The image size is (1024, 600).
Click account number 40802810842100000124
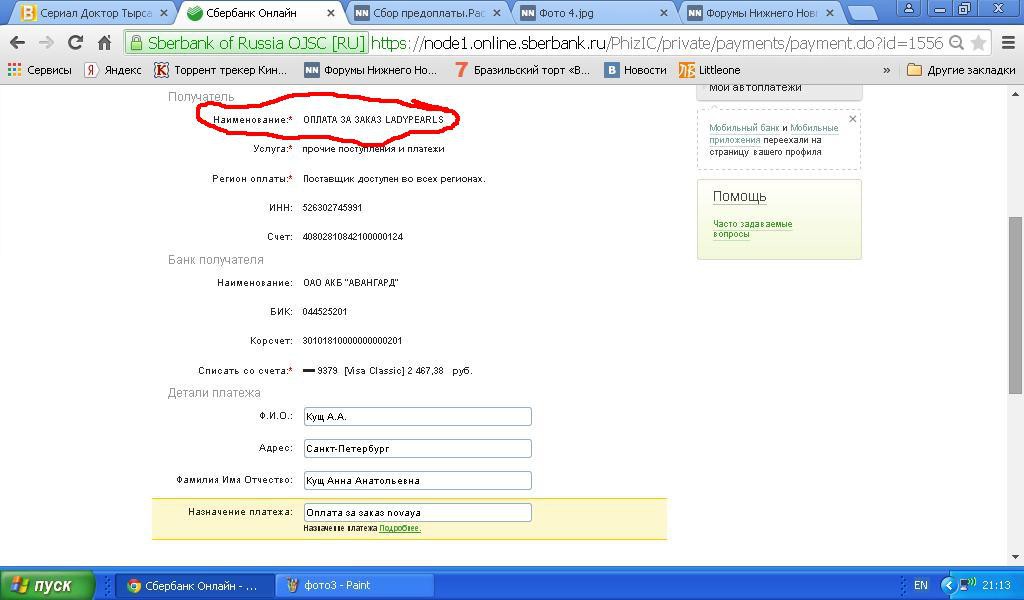353,236
